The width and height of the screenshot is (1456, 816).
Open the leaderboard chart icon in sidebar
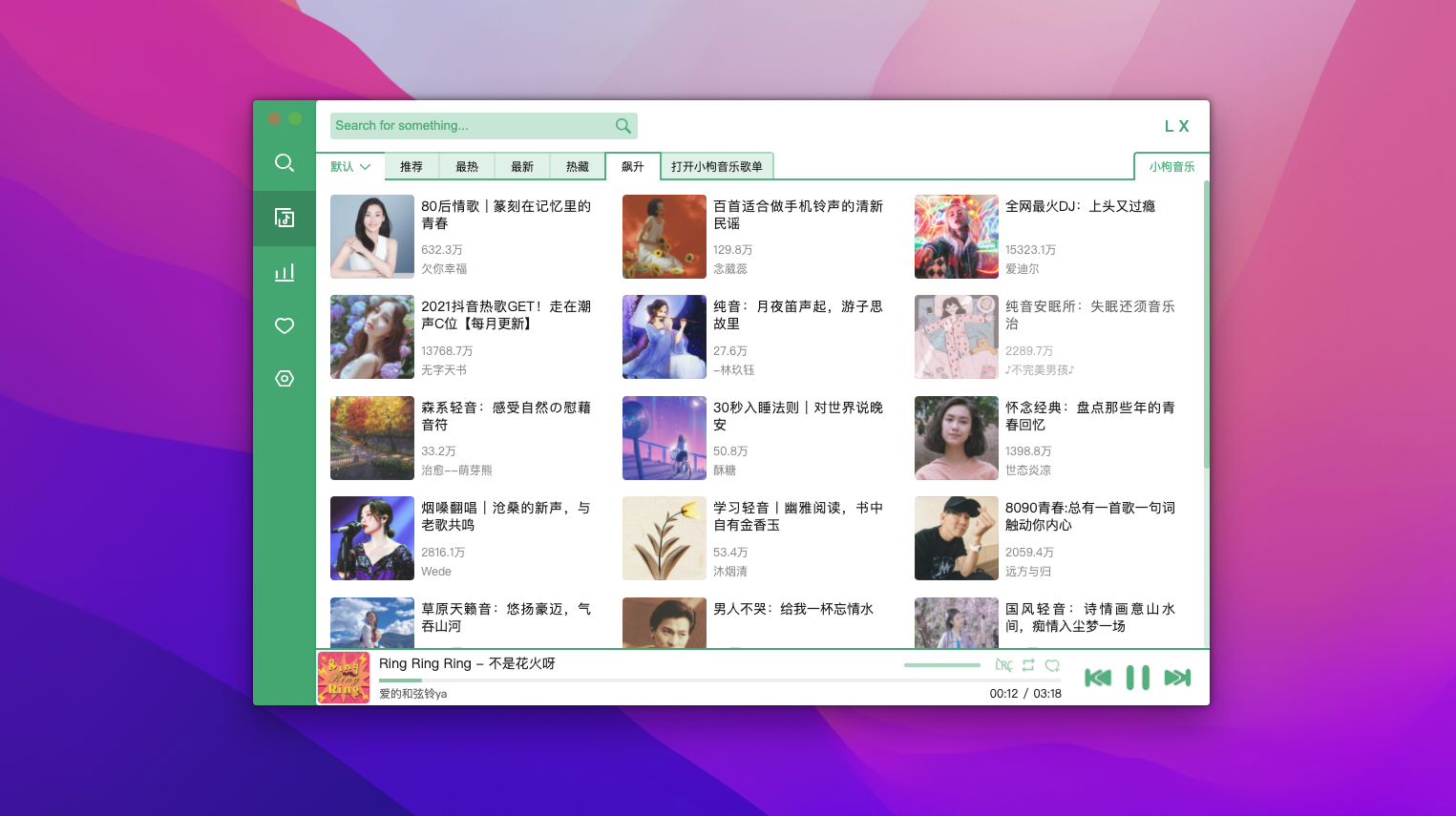click(285, 273)
